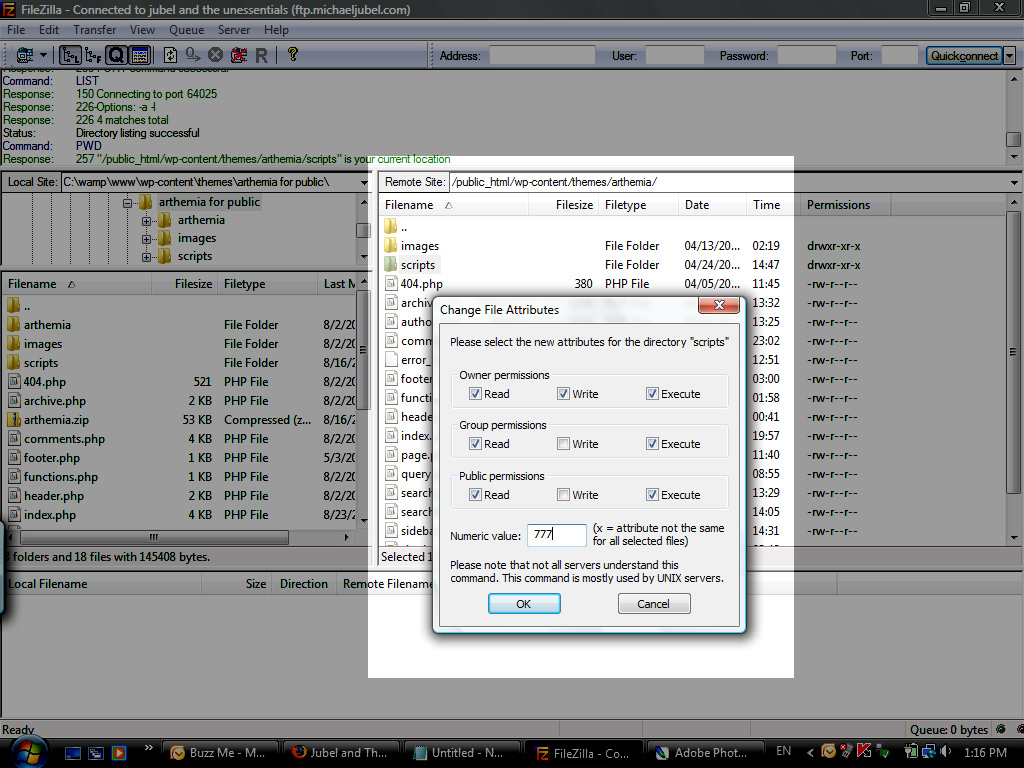The height and width of the screenshot is (768, 1024).
Task: Click the yellow question mark help icon
Action: (x=293, y=55)
